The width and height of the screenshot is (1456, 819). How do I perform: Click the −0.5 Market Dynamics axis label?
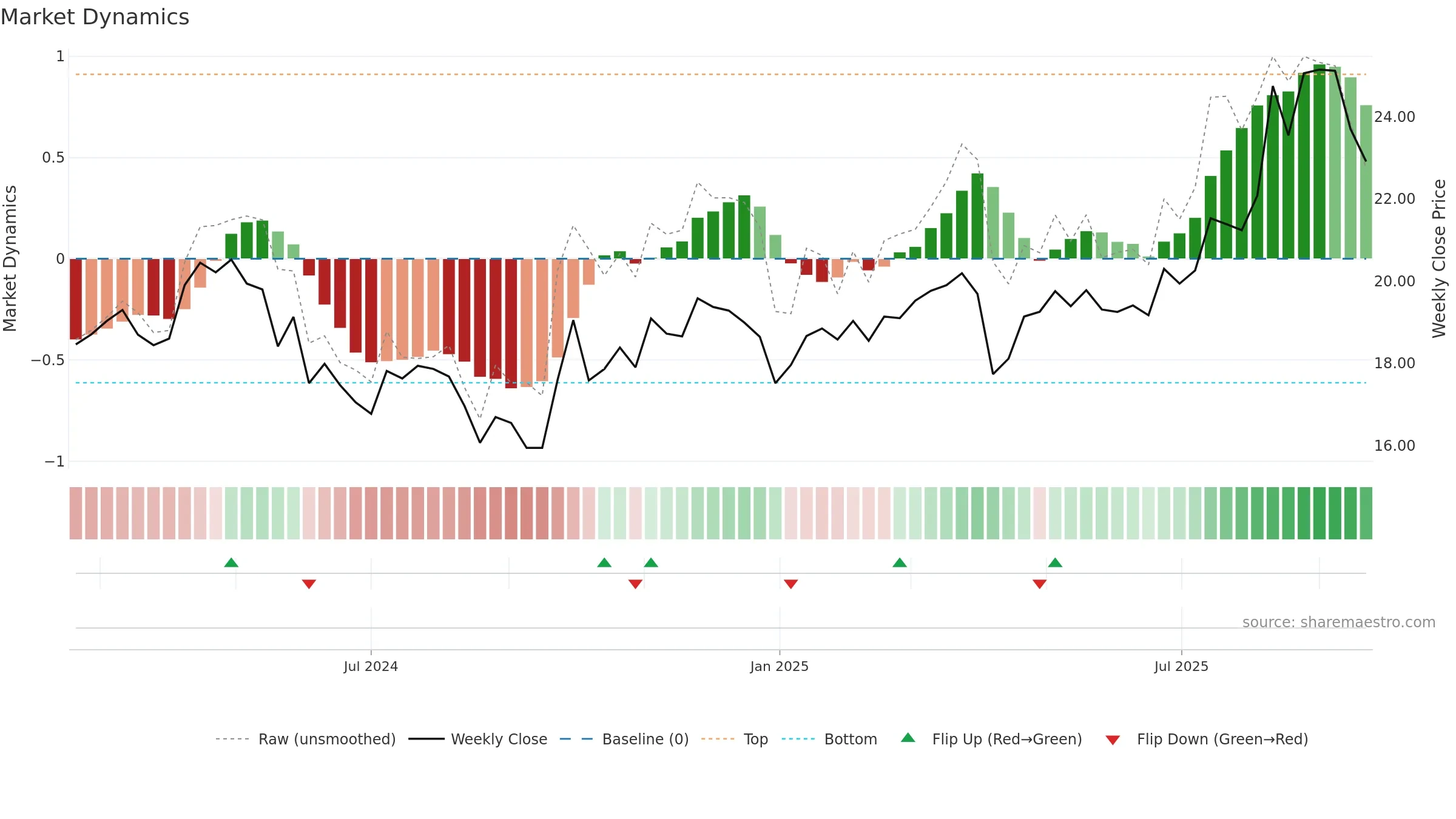tap(48, 360)
